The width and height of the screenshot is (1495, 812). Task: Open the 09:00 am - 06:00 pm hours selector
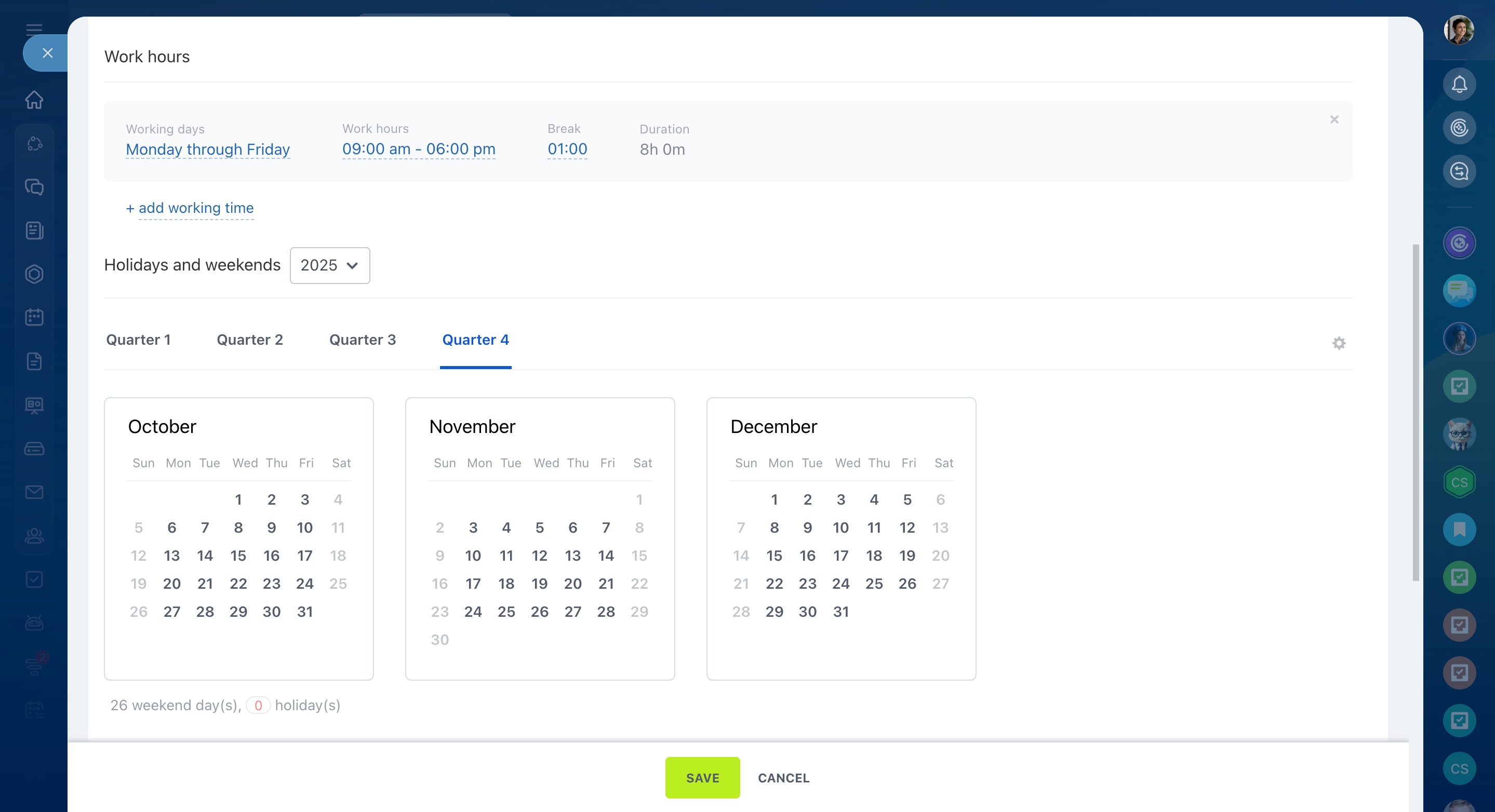click(419, 149)
